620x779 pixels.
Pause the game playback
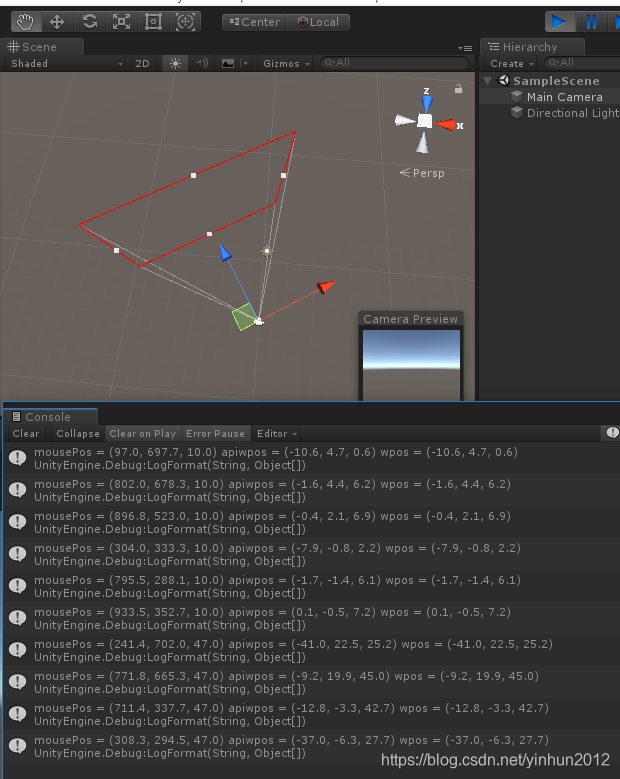(591, 22)
